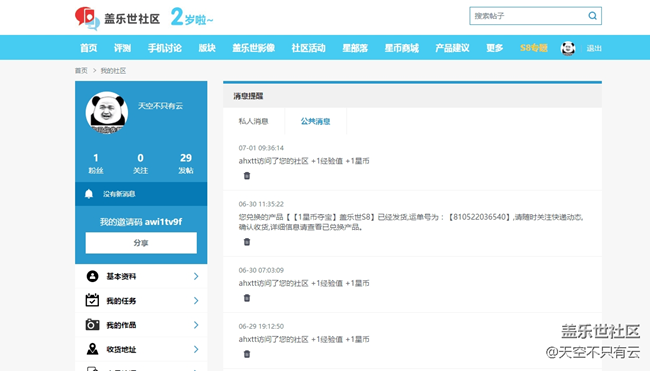This screenshot has width=650, height=371.
Task: Click the 我的任务 calendar icon
Action: point(92,300)
